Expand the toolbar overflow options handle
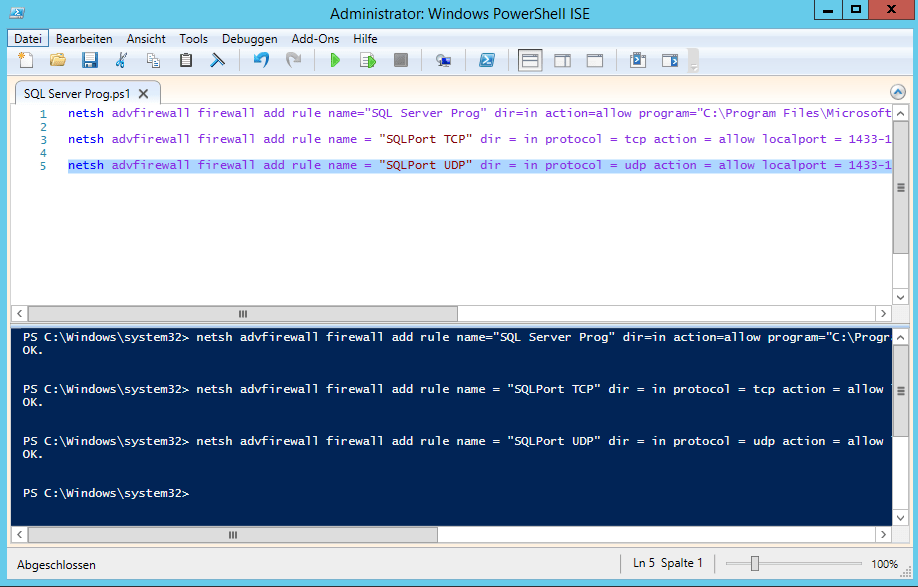This screenshot has width=918, height=587. click(693, 61)
